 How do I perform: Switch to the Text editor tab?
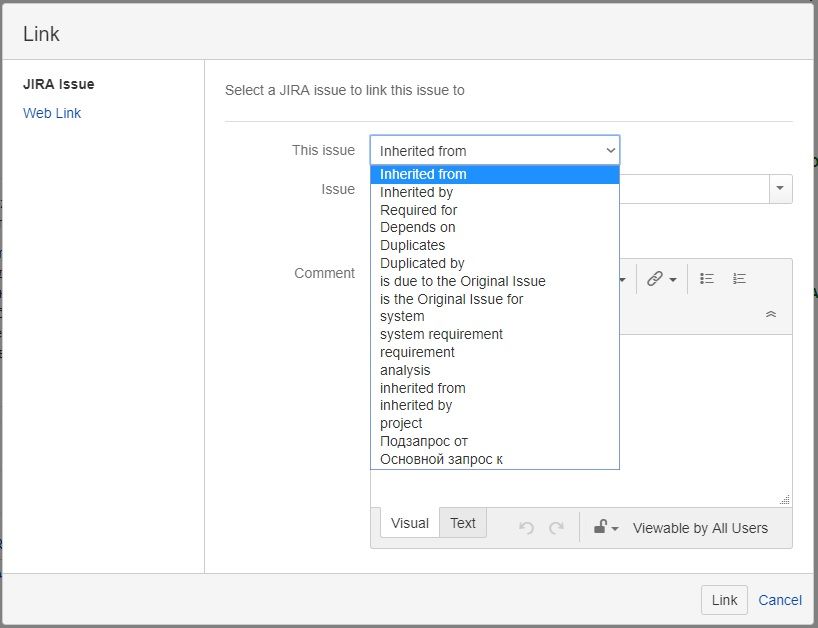pyautogui.click(x=463, y=523)
